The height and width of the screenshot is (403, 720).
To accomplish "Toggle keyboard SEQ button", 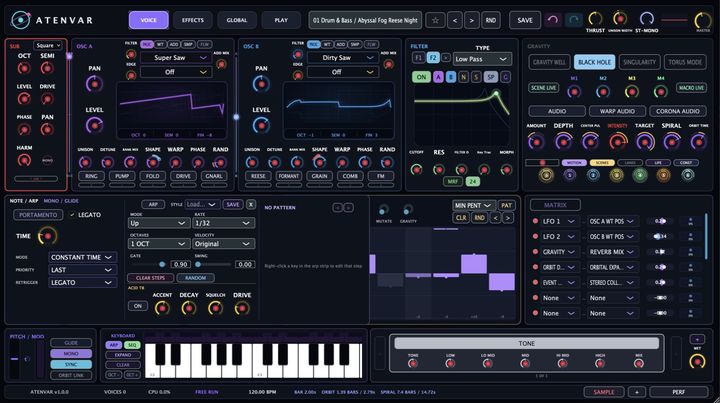I will (132, 345).
